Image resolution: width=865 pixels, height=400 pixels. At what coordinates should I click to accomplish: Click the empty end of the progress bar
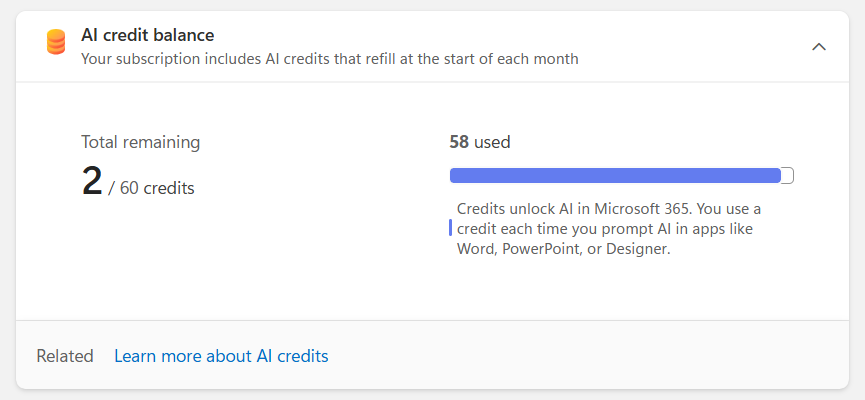point(788,176)
